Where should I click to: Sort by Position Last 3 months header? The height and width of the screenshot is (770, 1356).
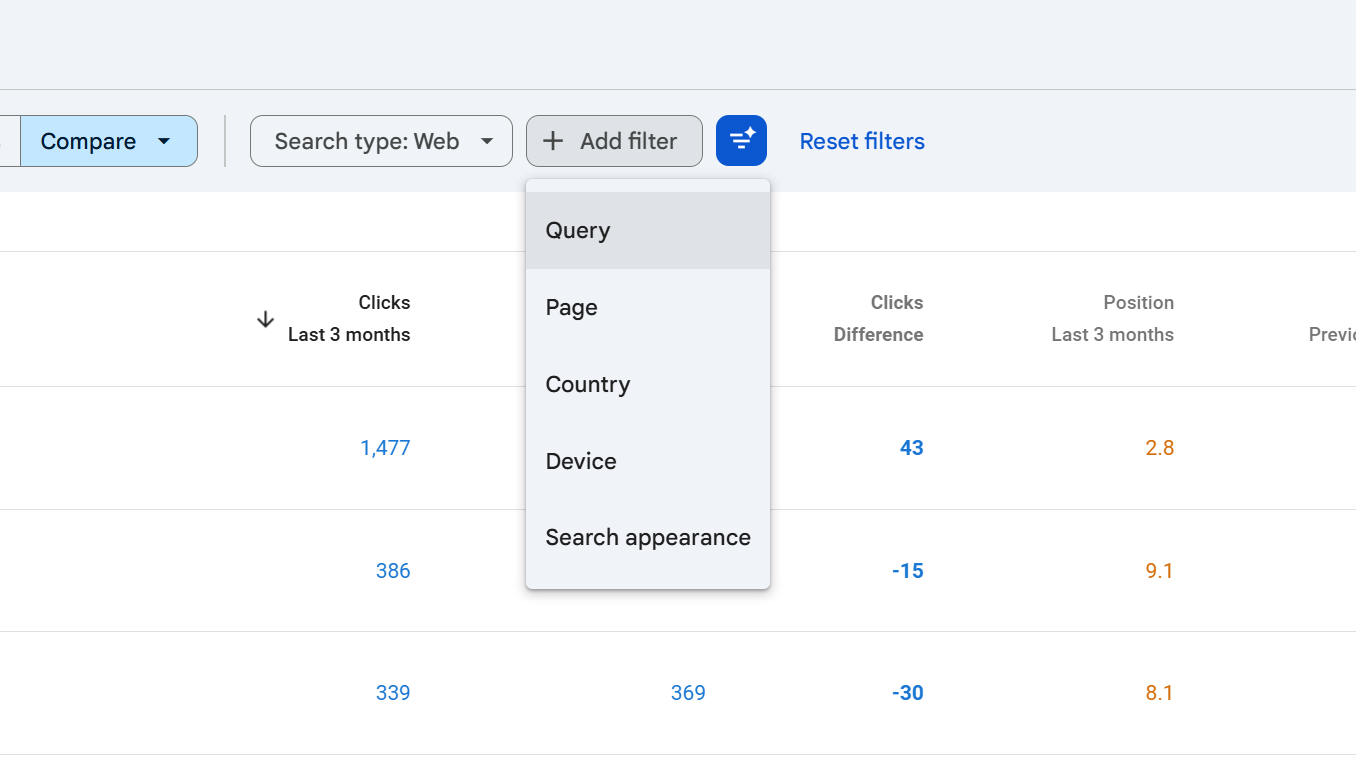[1112, 318]
